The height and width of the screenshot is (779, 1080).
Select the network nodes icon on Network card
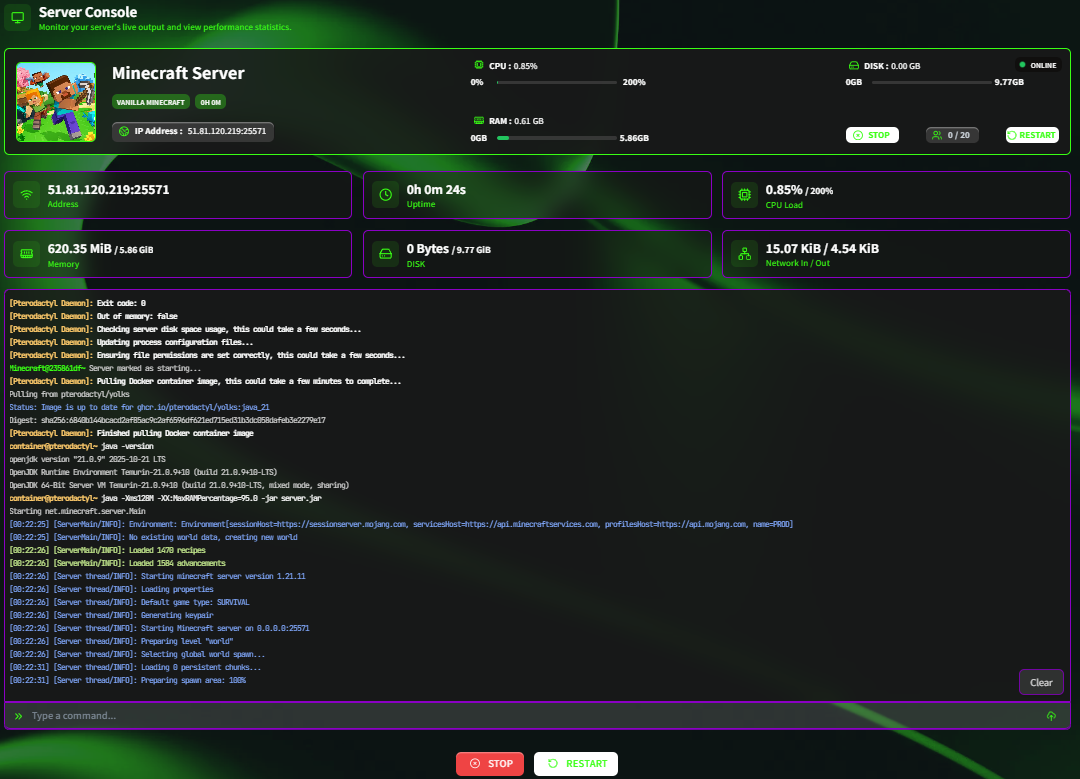[x=743, y=254]
